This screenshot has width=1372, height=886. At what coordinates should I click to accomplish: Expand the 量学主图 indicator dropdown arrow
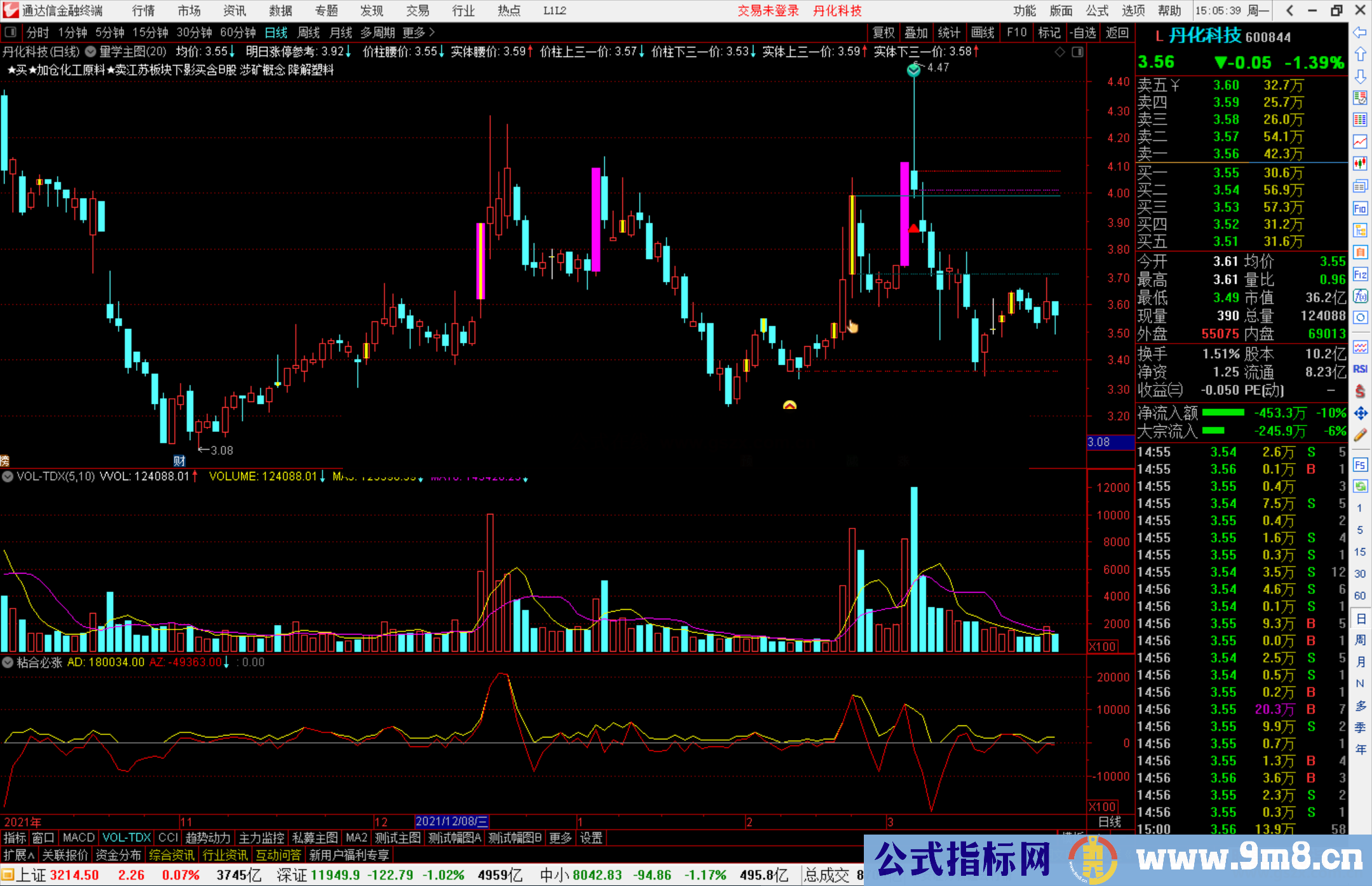pyautogui.click(x=91, y=51)
